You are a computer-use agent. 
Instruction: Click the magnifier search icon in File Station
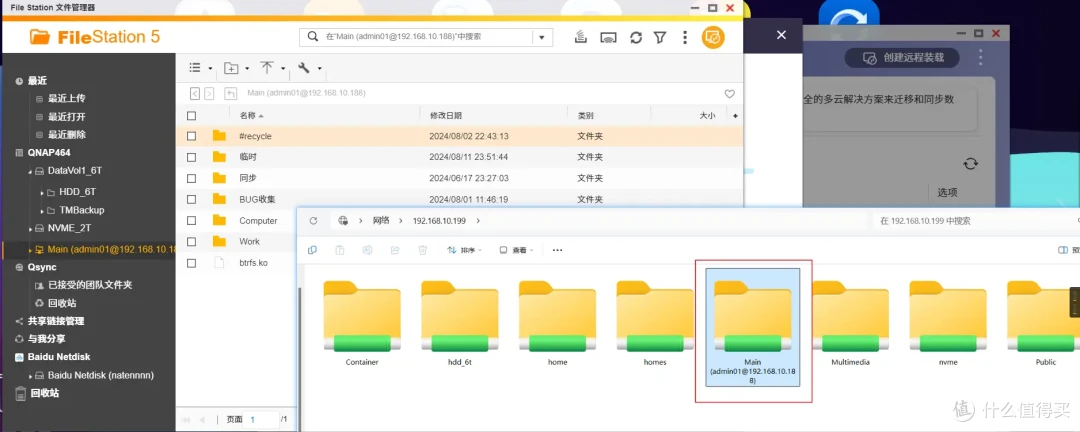tap(313, 37)
